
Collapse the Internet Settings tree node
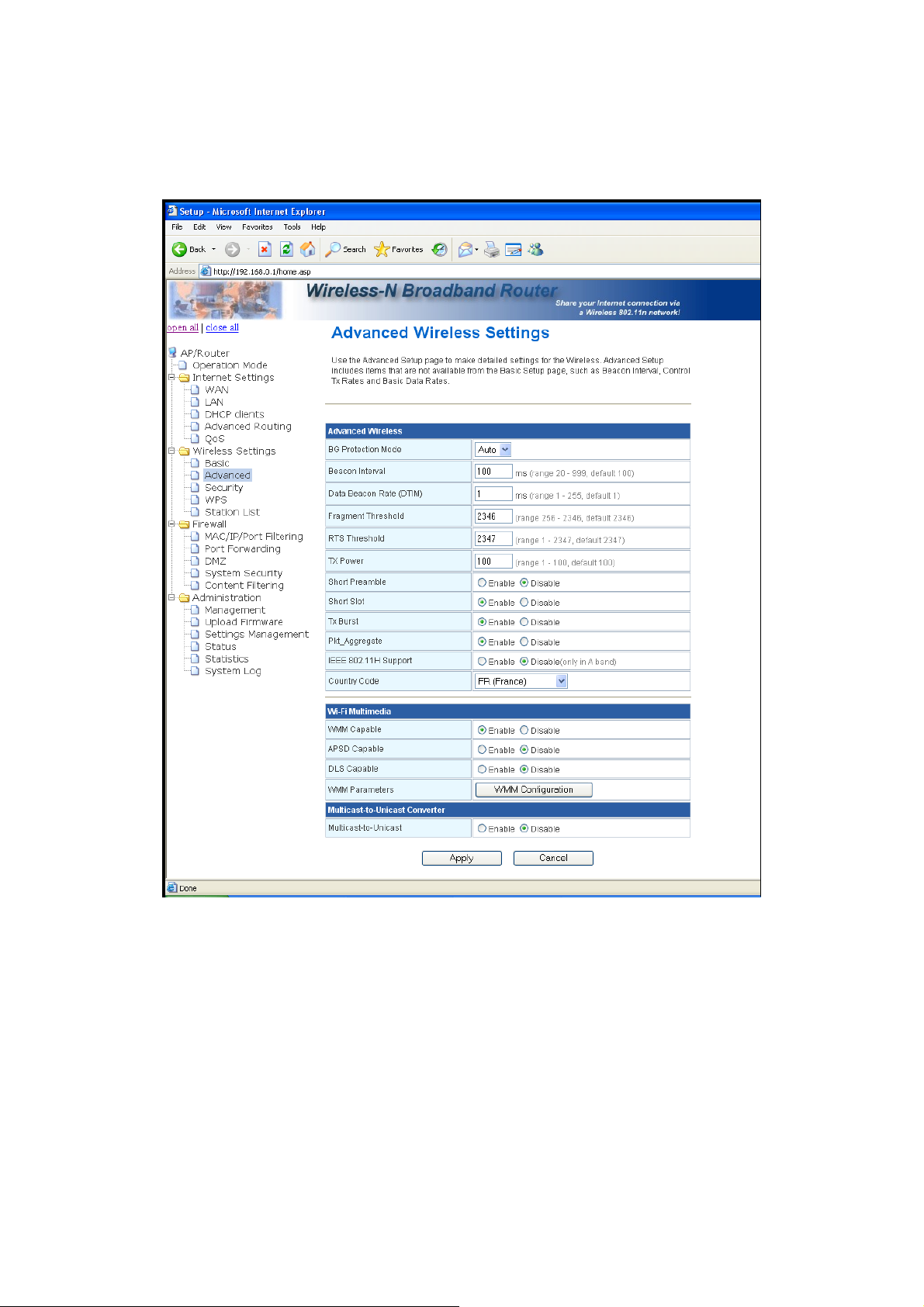pyautogui.click(x=171, y=378)
